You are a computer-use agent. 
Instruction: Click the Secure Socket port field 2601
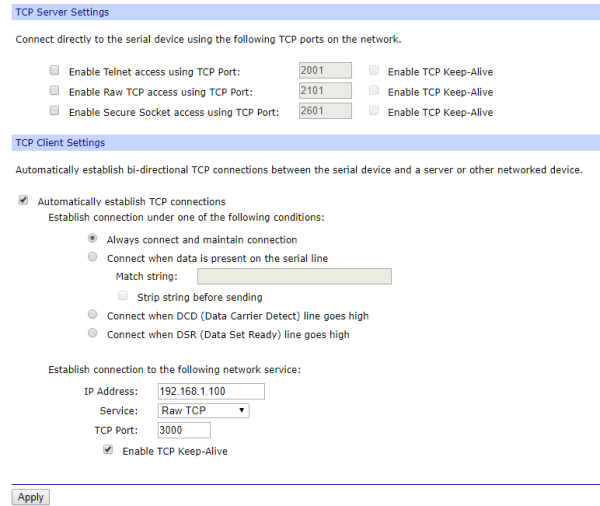click(x=325, y=111)
